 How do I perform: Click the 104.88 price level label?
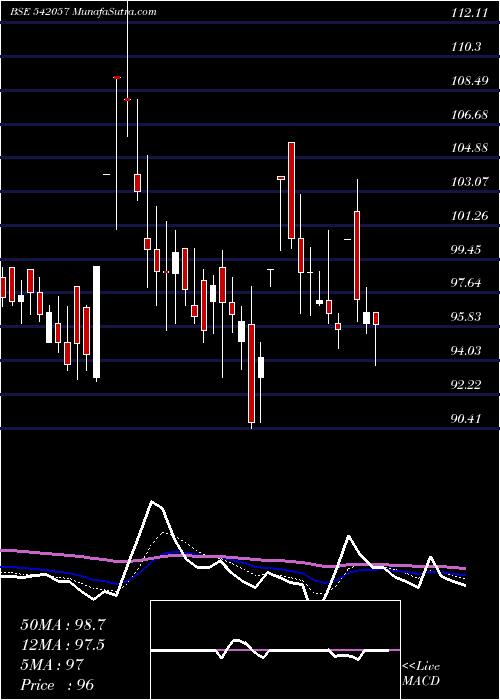469,148
